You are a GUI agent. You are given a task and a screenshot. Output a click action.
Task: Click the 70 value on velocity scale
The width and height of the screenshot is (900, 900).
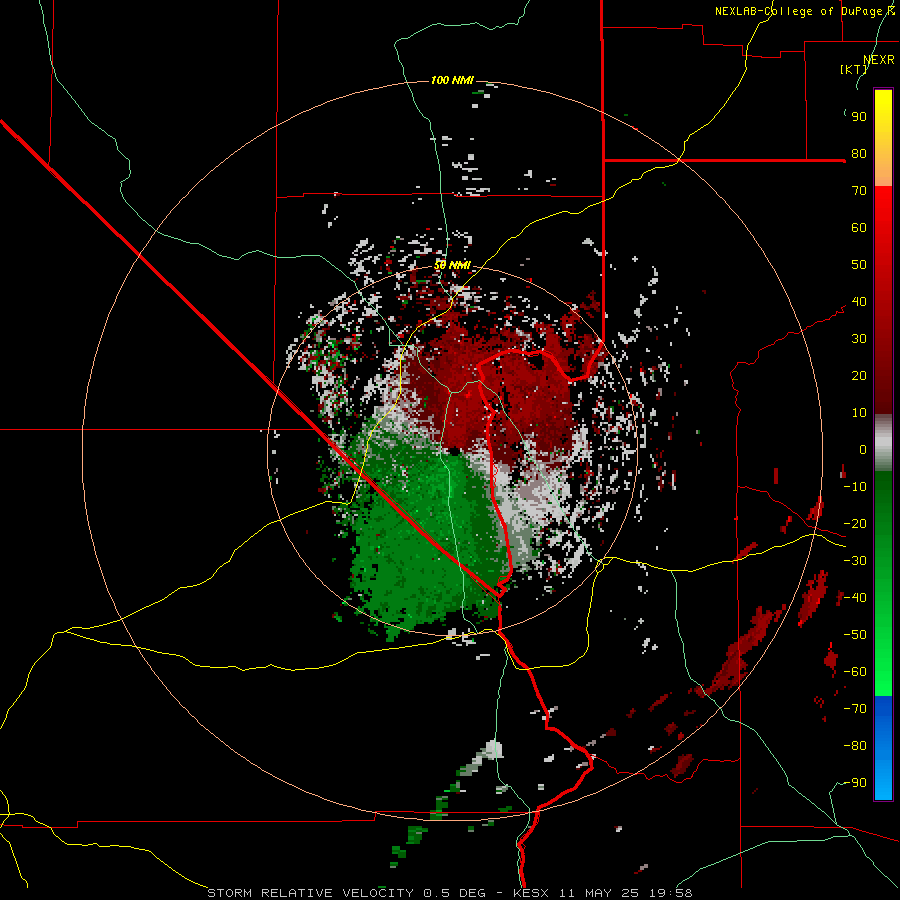click(x=859, y=191)
